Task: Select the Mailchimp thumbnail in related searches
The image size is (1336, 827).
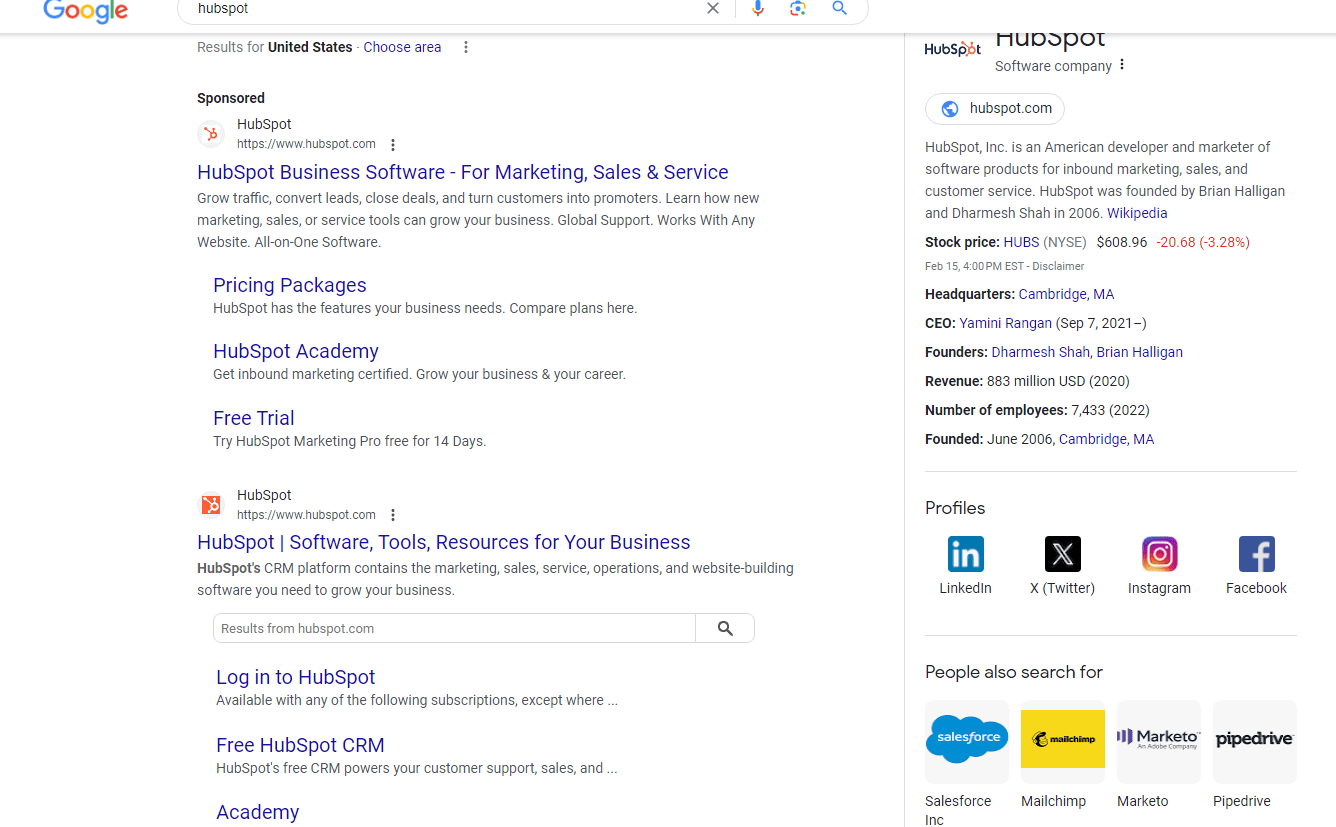Action: (1062, 741)
